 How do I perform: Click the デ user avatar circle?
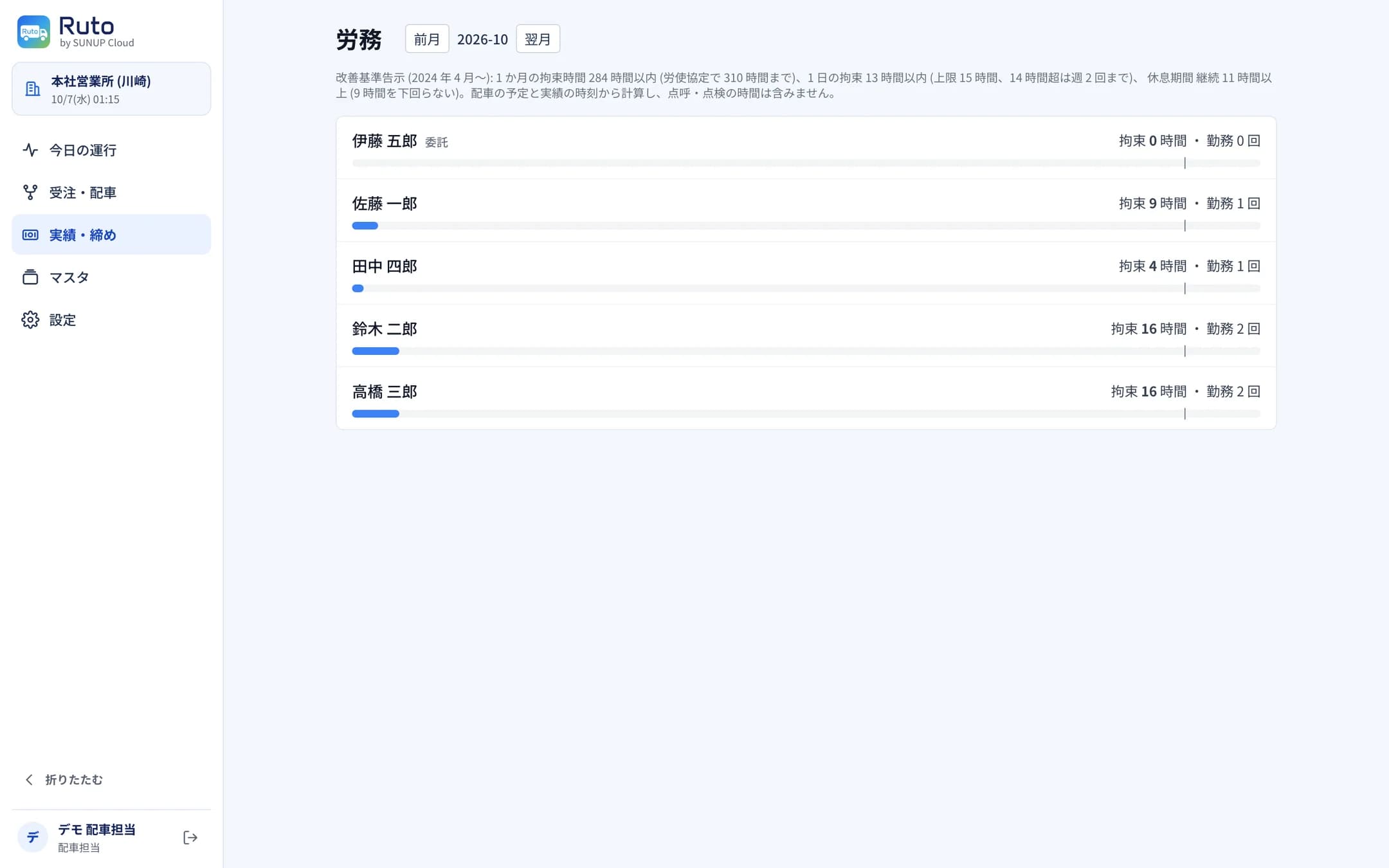click(x=33, y=837)
